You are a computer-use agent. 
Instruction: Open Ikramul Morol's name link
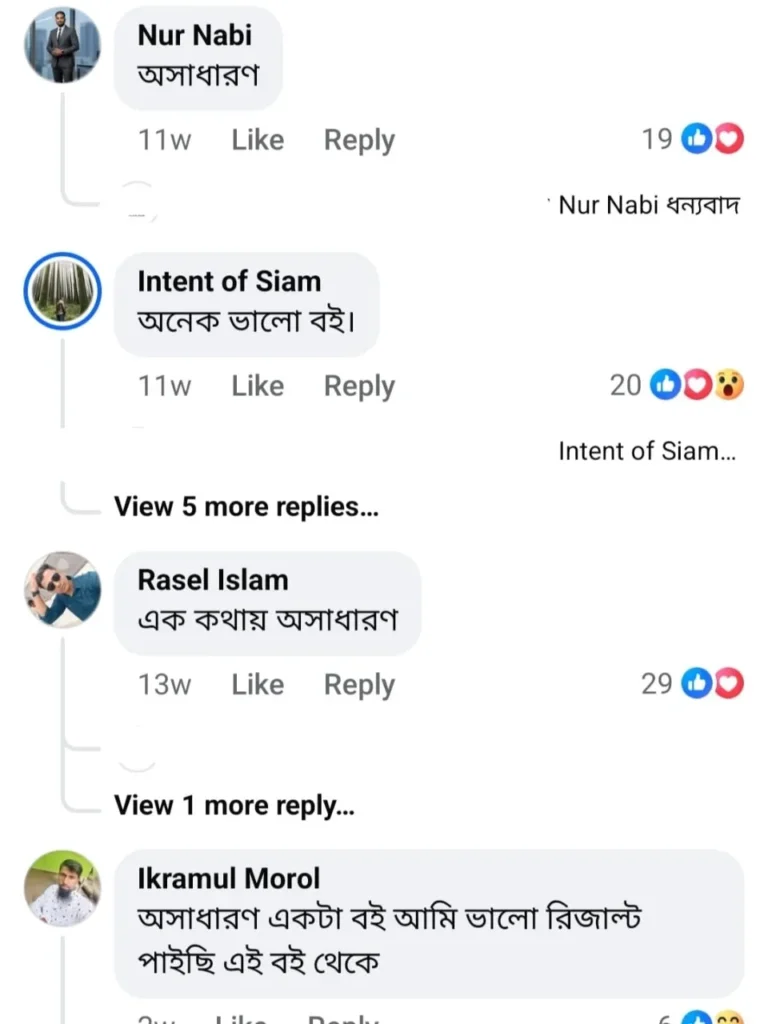(229, 879)
